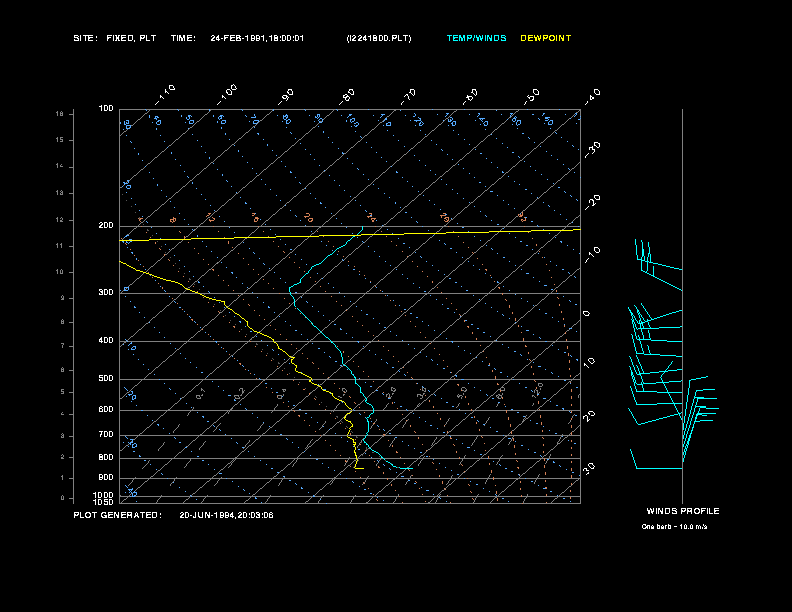
Task: Click the cyan TEMP/WINDS legend label
Action: tap(476, 38)
